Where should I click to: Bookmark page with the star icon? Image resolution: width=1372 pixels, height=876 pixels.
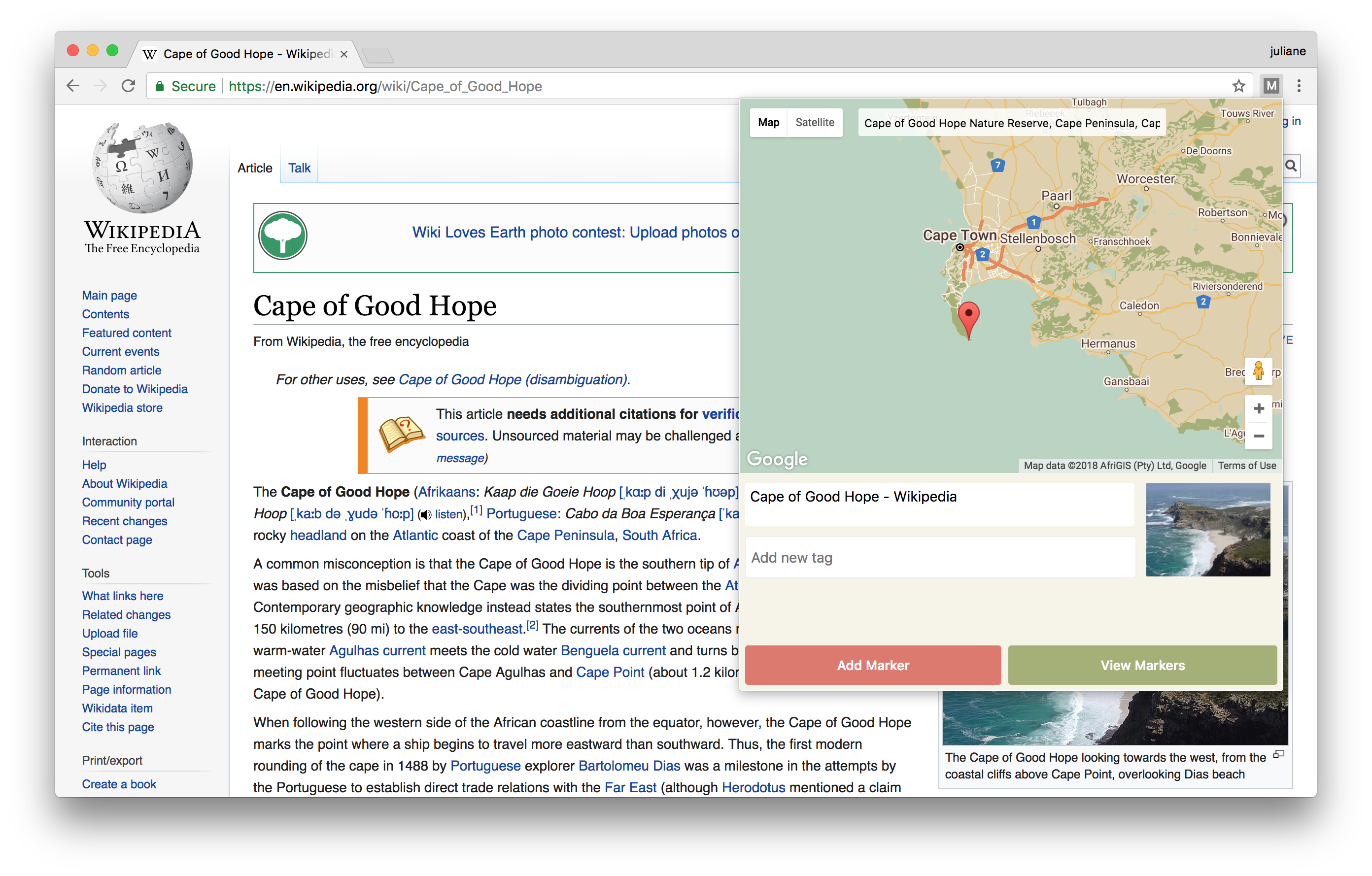tap(1238, 86)
